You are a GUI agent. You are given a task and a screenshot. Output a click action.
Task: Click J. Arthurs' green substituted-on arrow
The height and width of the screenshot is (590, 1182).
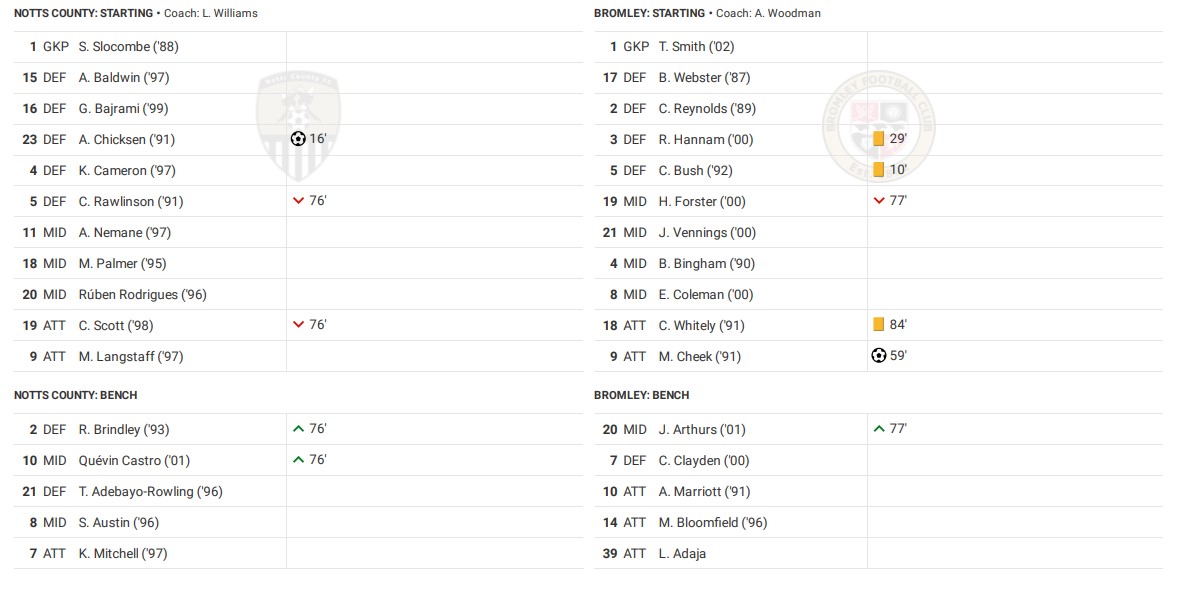click(x=879, y=429)
